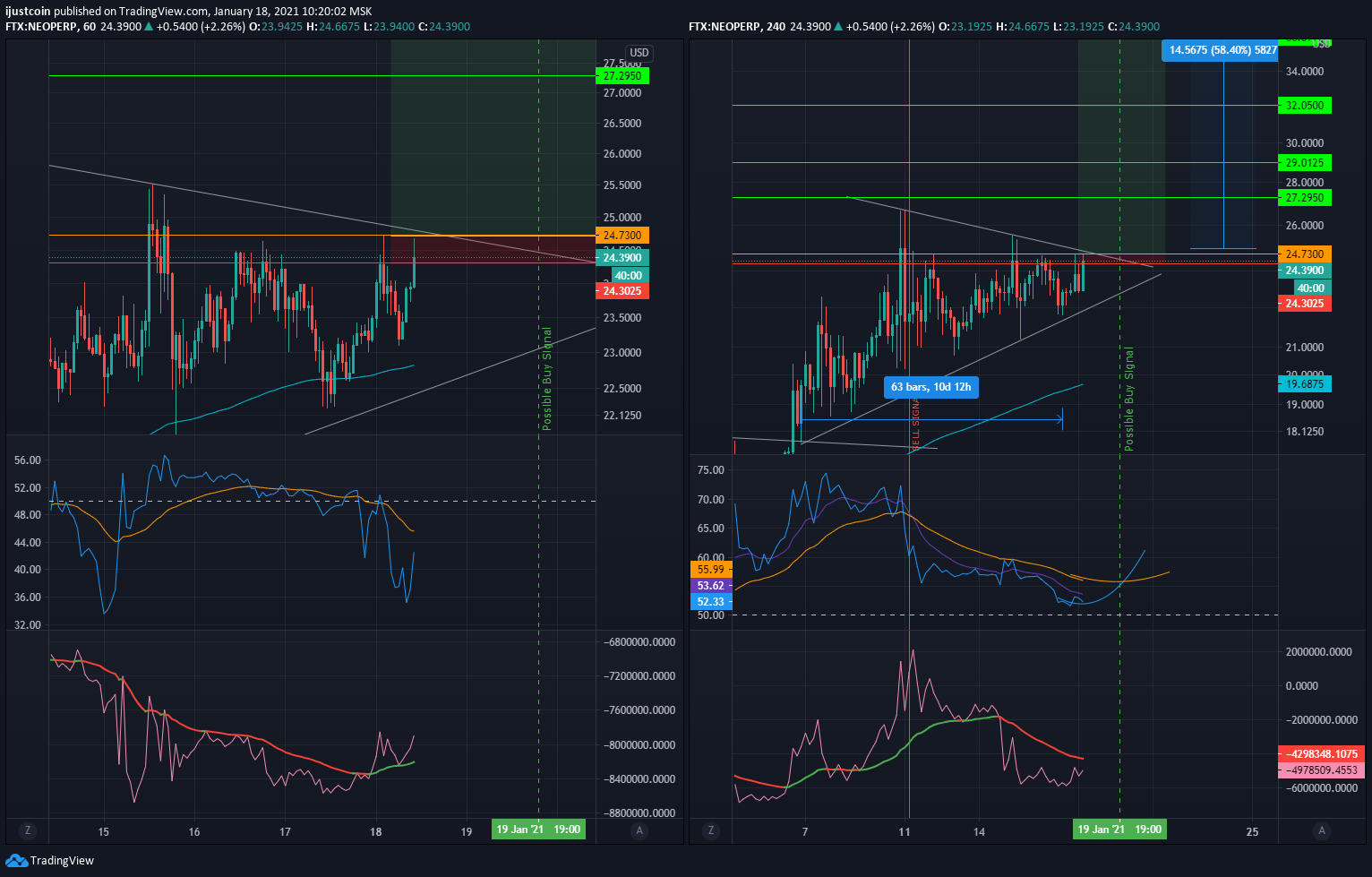Screen dimensions: 1372x877
Task: Select the green 27.2950 price label on the right chart
Action: 1305,197
